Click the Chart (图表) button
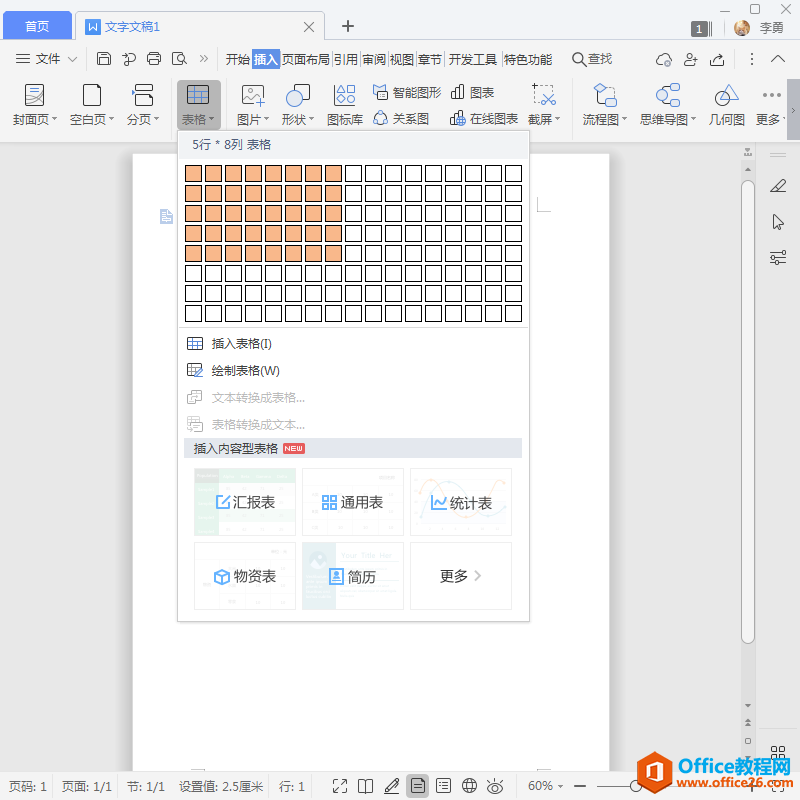This screenshot has width=800, height=800. [x=472, y=92]
